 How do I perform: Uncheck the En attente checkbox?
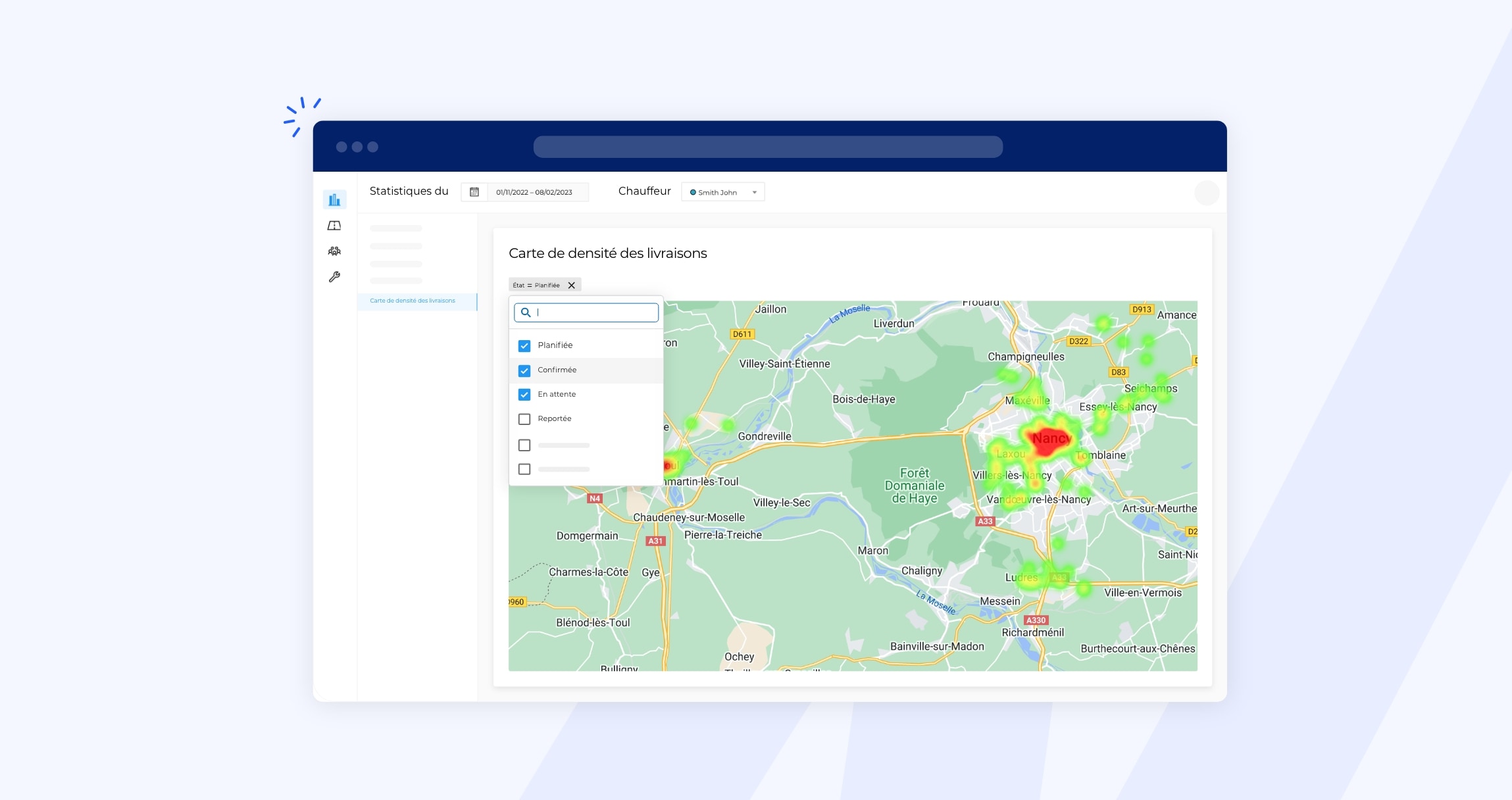[524, 395]
